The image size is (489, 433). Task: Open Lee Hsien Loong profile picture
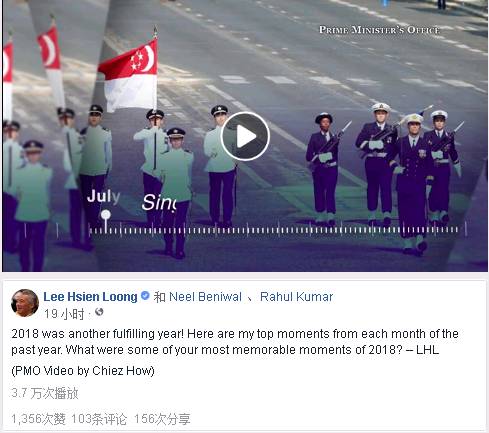[25, 303]
